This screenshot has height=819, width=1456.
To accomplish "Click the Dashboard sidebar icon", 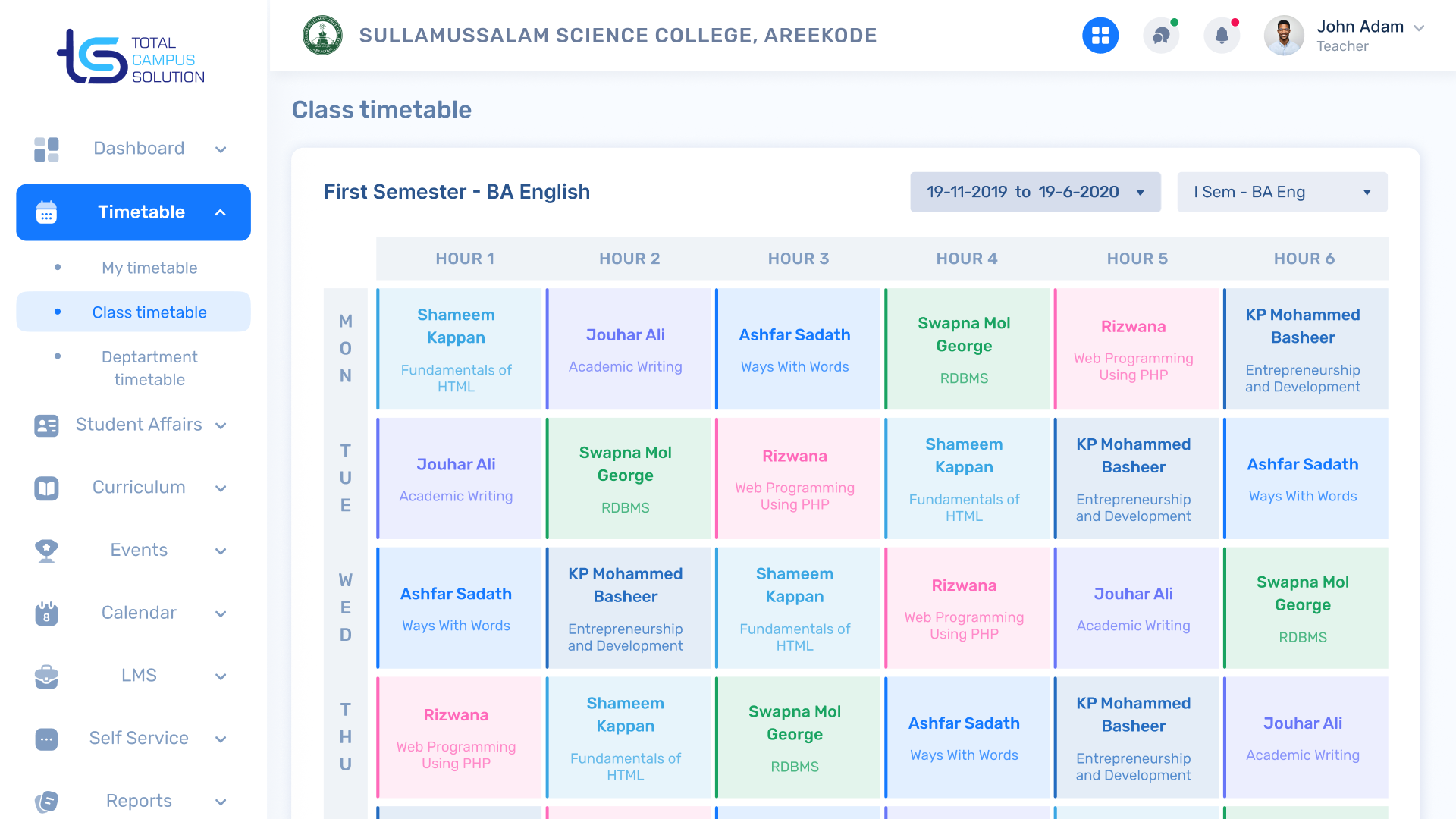I will [46, 149].
